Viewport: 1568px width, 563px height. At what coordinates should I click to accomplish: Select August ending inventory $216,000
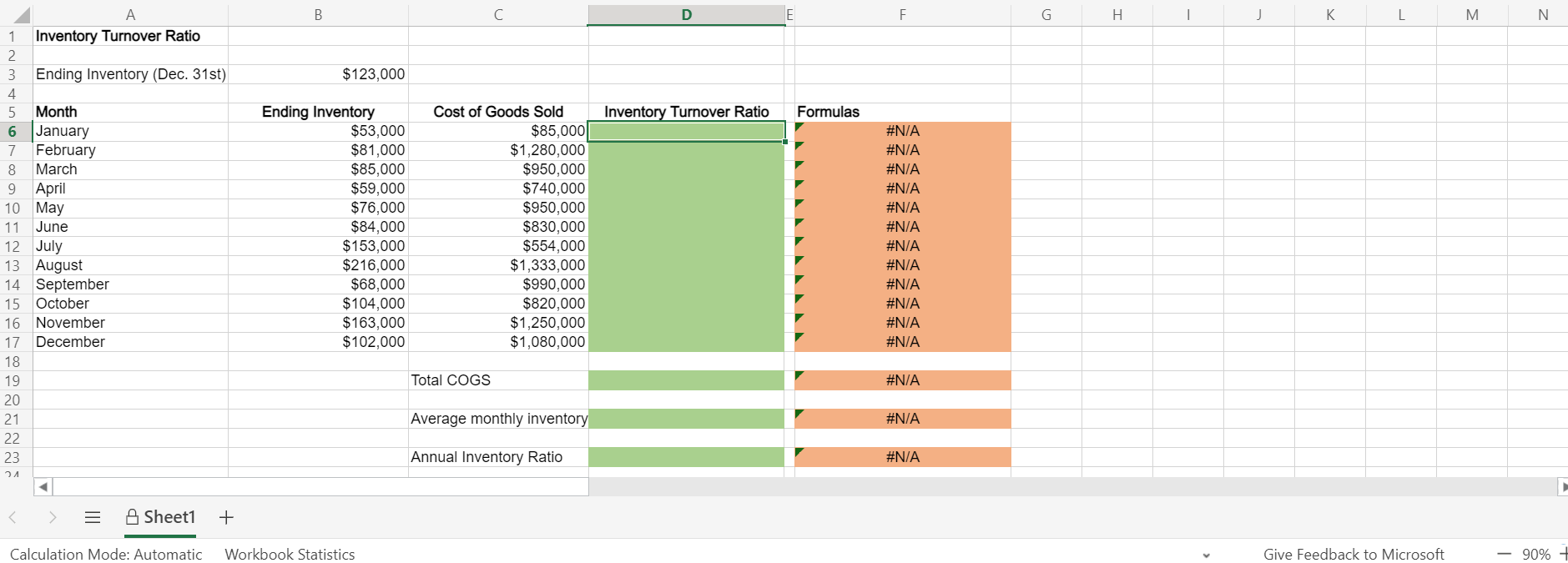(x=318, y=265)
